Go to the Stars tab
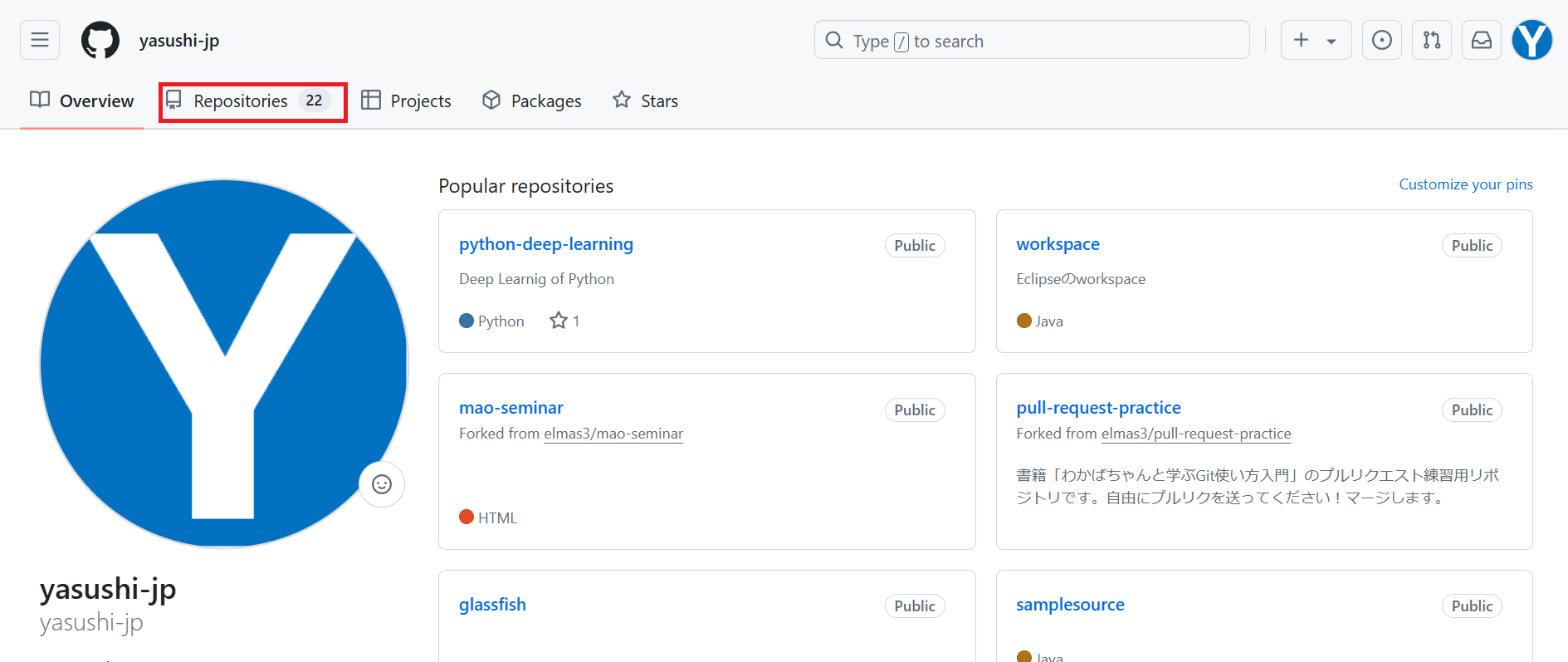 click(646, 101)
